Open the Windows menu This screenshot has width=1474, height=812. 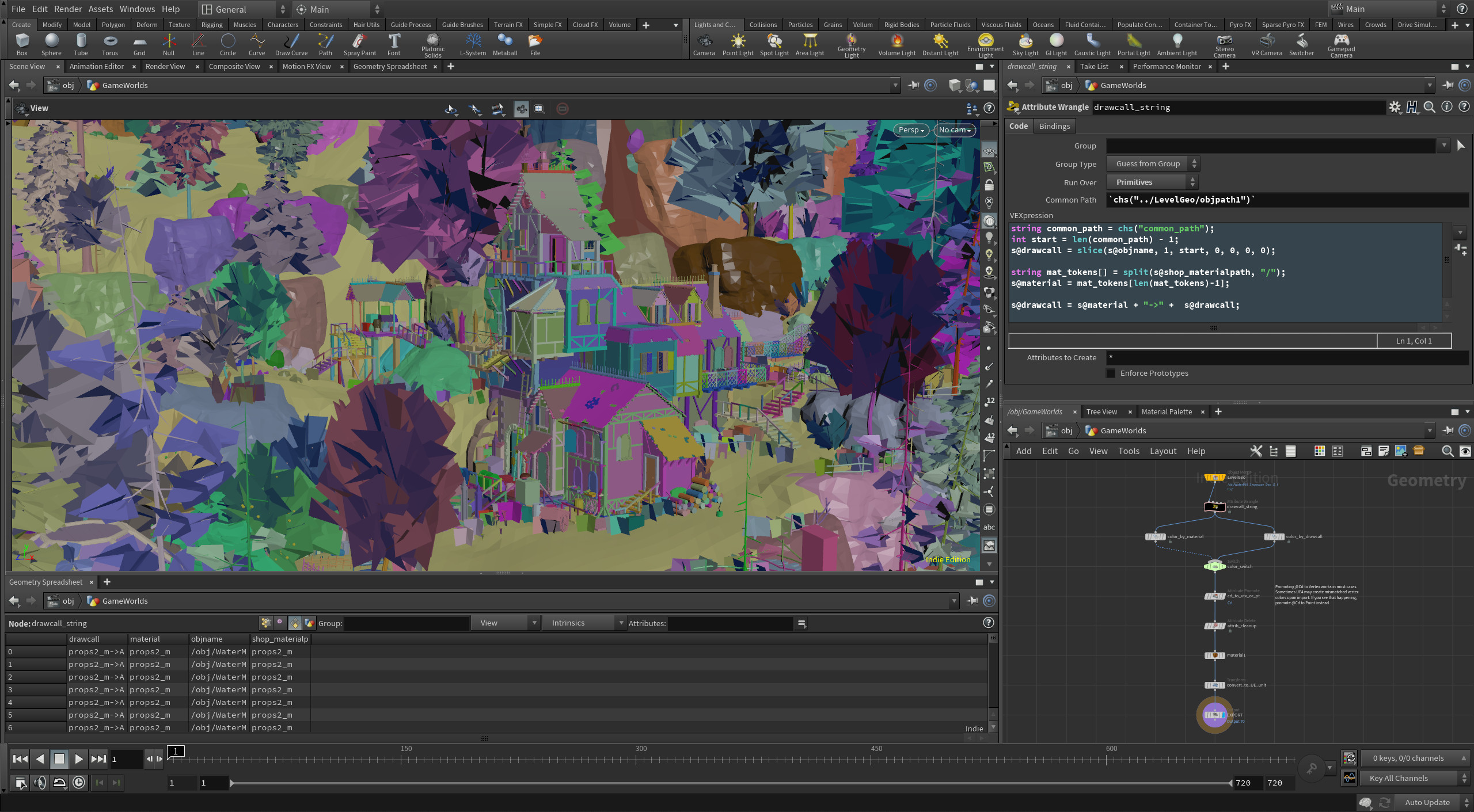click(137, 9)
